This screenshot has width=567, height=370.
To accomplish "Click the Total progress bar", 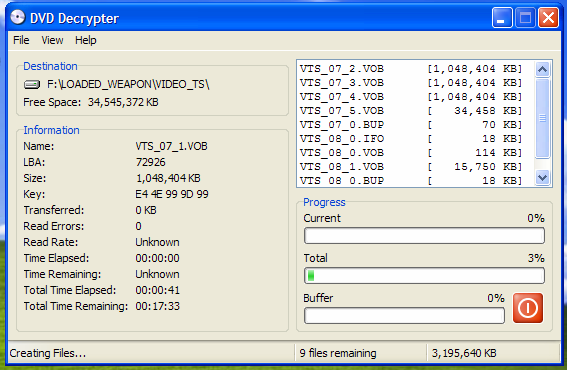I will tap(424, 276).
